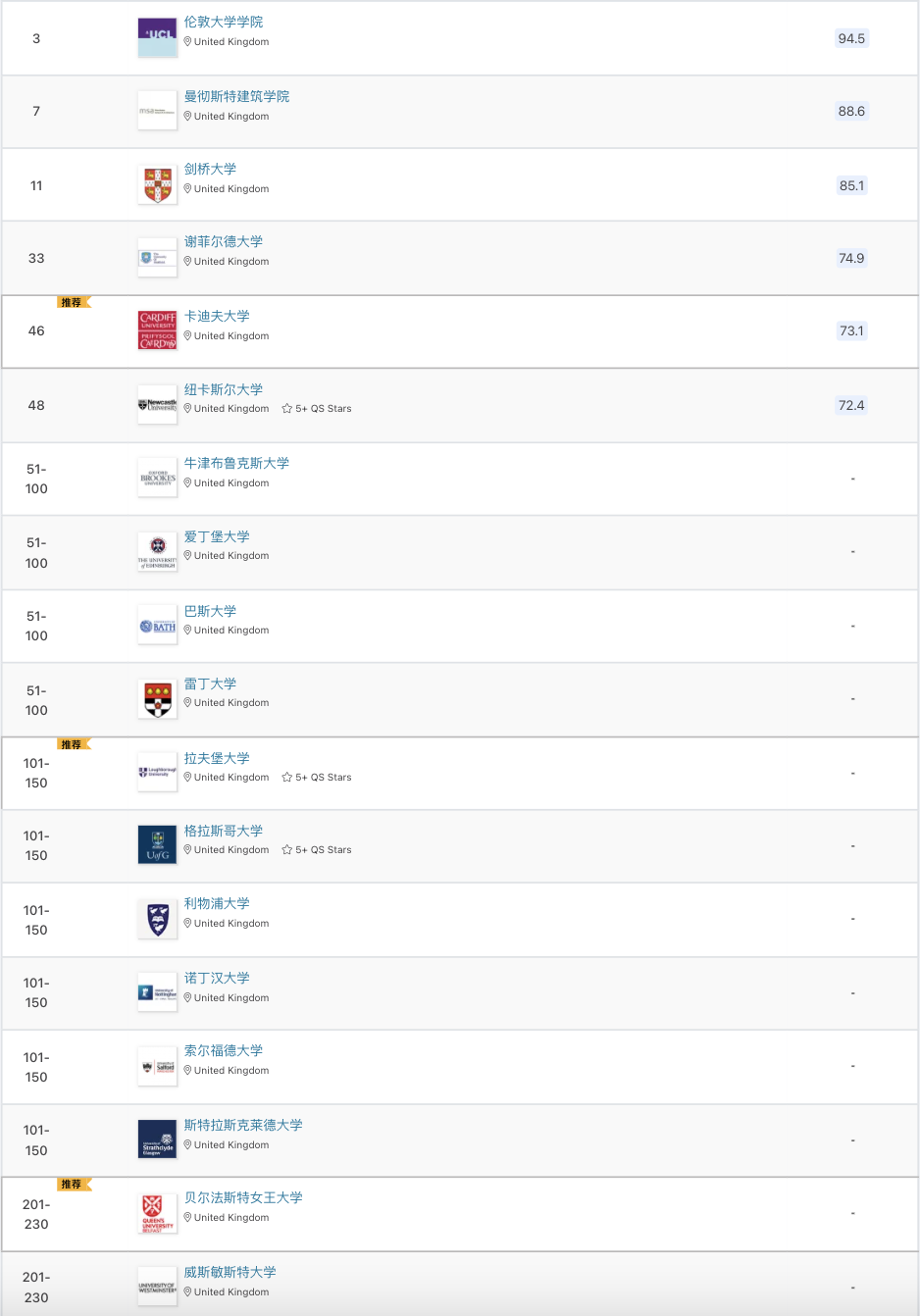
Task: Open the 伦敦大学学院 link
Action: click(x=224, y=22)
